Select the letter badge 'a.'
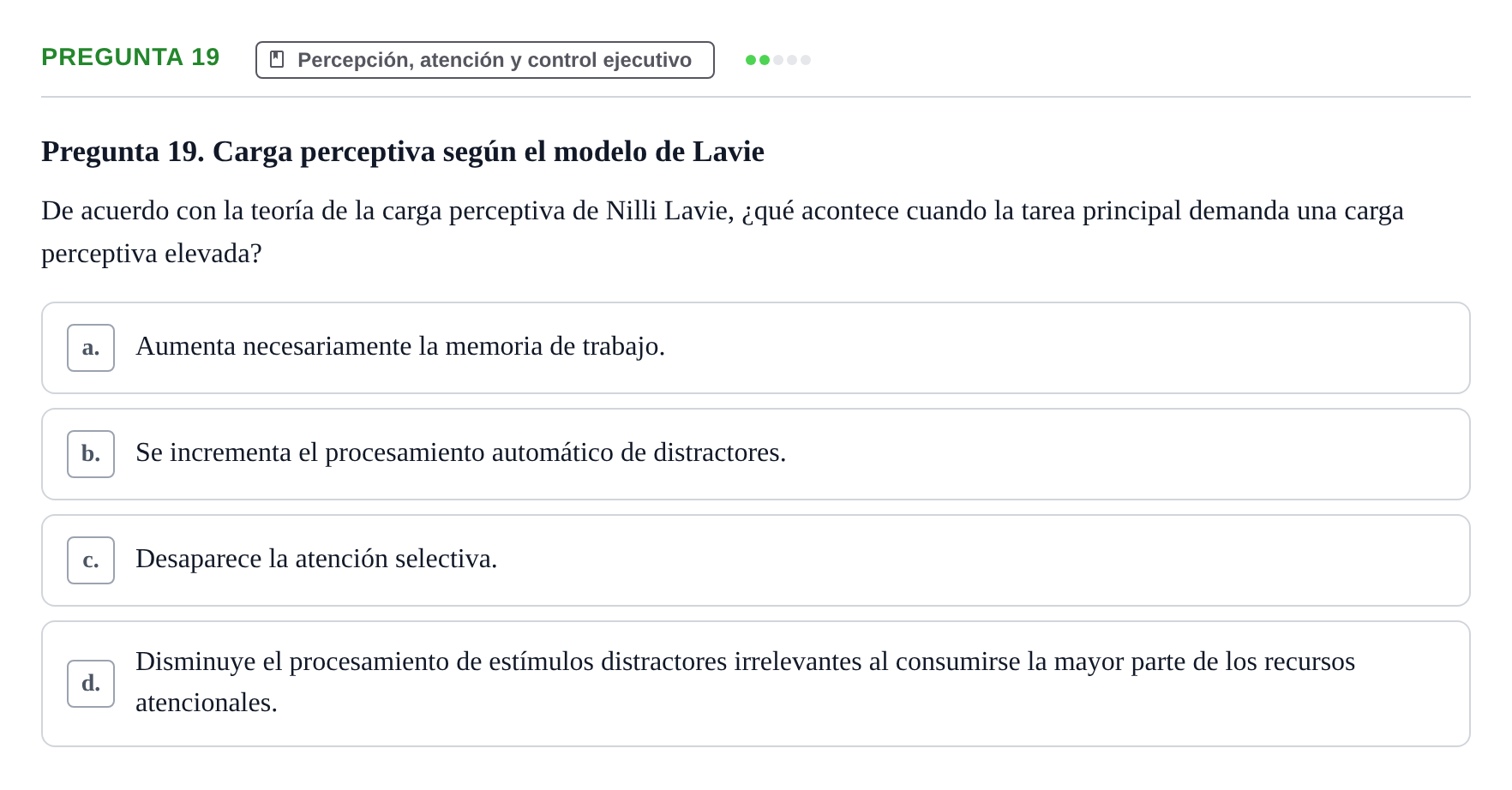Screen dimensions: 1512x790 pos(91,348)
